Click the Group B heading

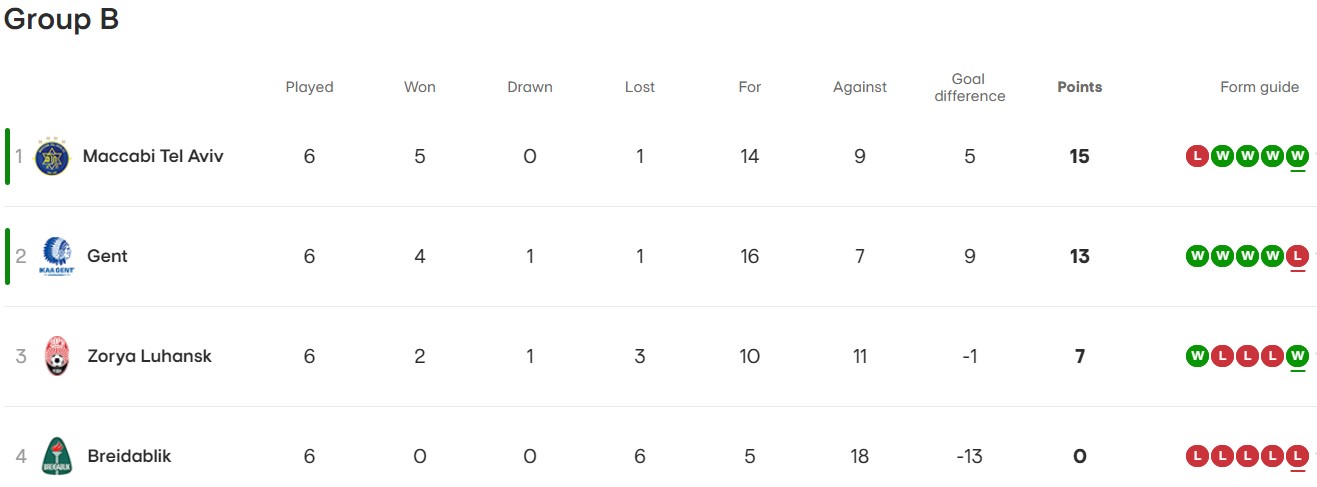pyautogui.click(x=62, y=19)
